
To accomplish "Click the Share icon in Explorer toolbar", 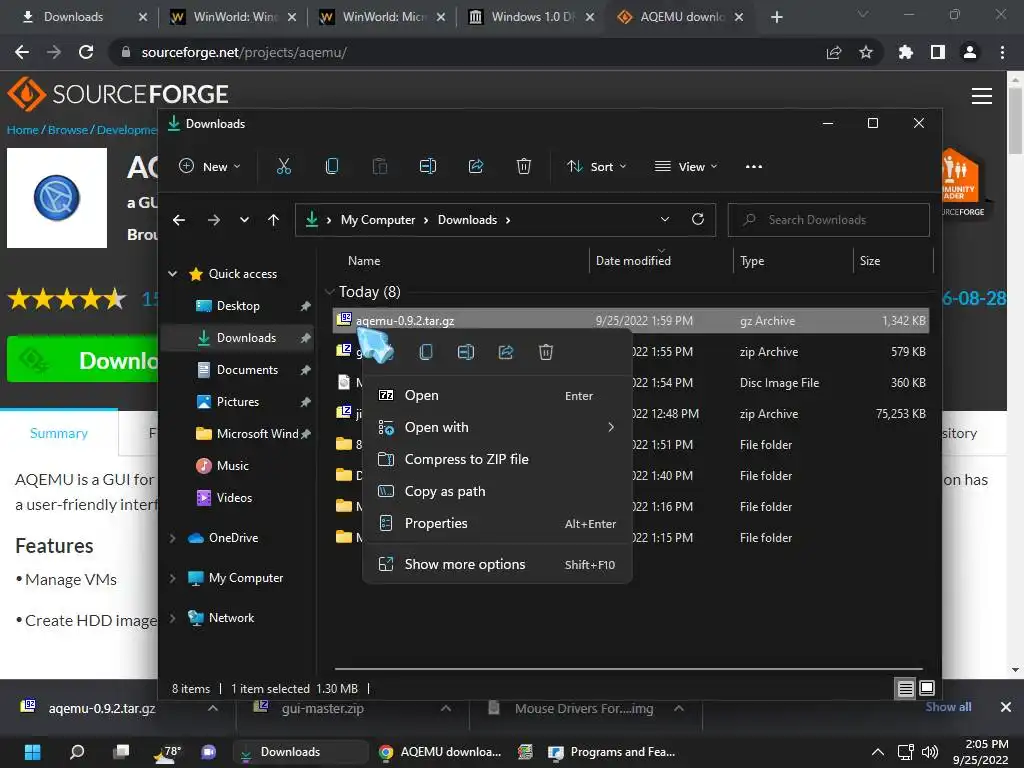I will 475,167.
